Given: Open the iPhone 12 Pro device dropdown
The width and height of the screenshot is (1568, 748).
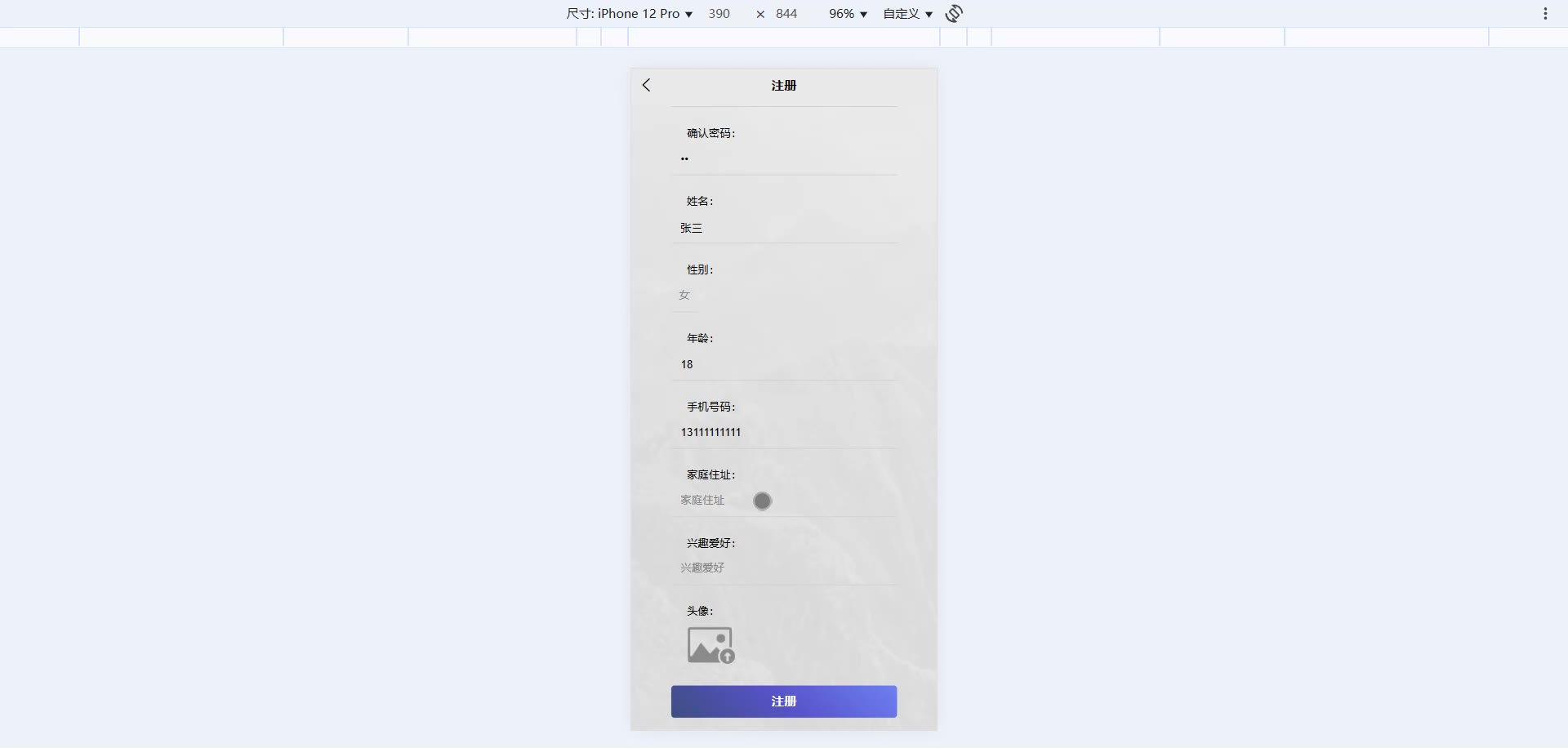Looking at the screenshot, I should coord(630,13).
